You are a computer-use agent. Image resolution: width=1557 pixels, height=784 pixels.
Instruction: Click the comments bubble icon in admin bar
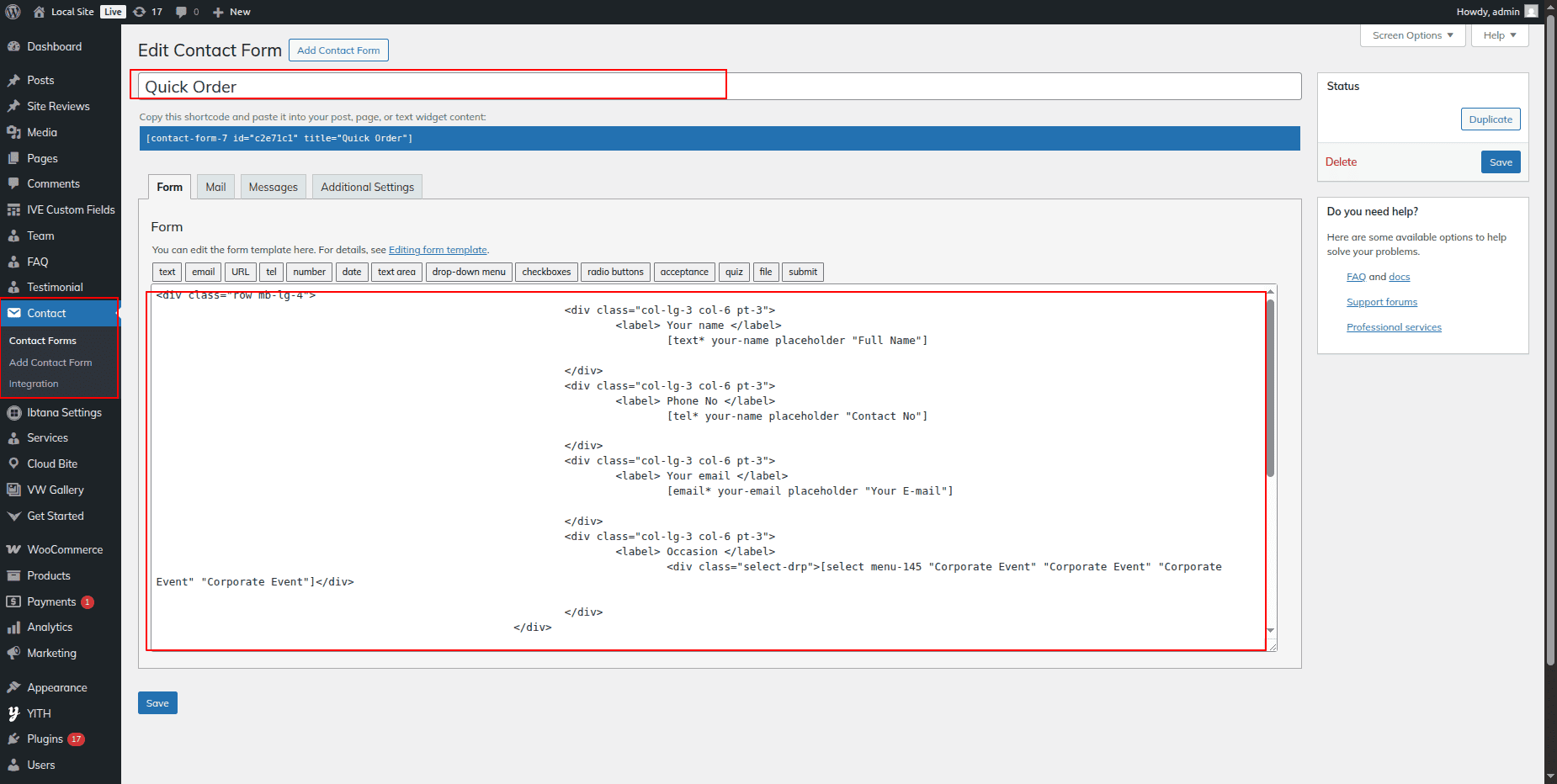click(181, 12)
